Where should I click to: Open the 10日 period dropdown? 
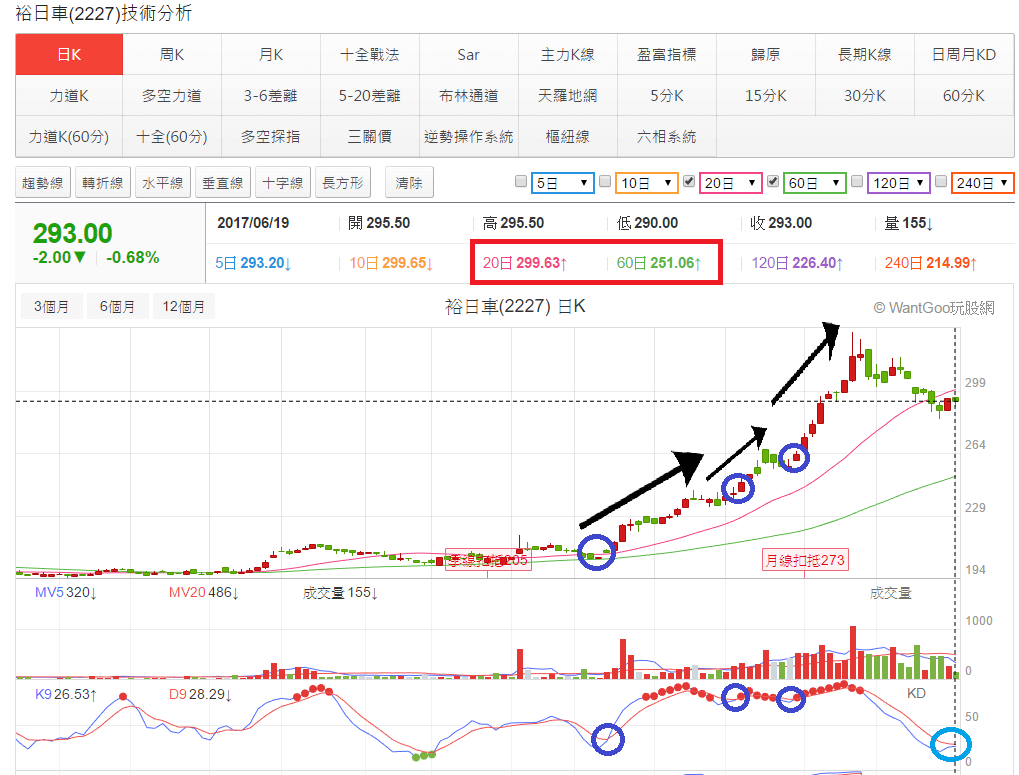[x=645, y=183]
